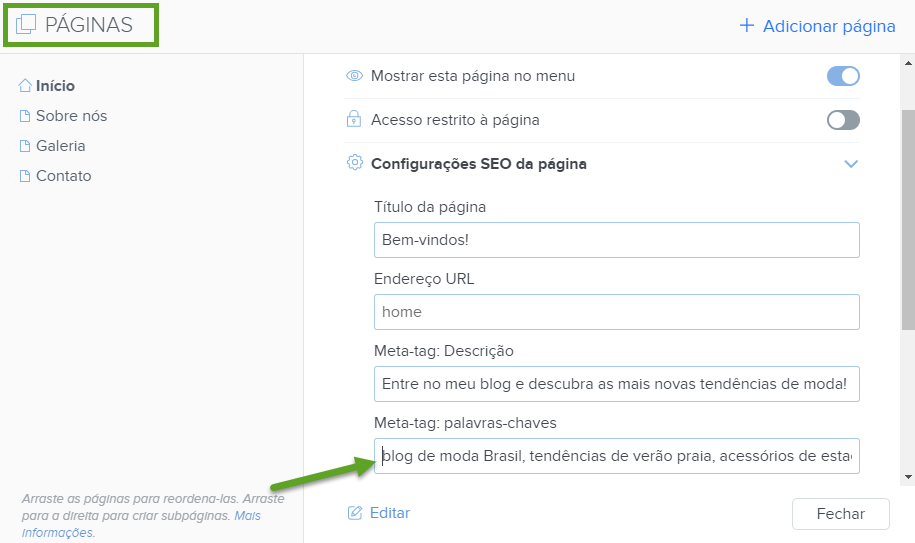915x543 pixels.
Task: Select the Sobre nós page
Action: pyautogui.click(x=72, y=115)
